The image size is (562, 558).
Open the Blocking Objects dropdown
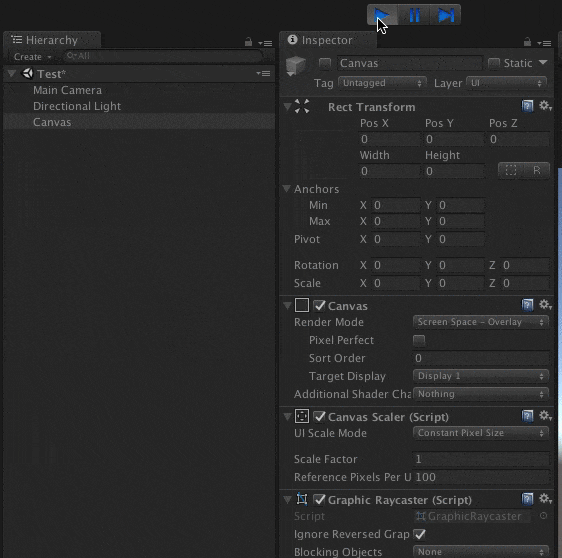(x=481, y=552)
